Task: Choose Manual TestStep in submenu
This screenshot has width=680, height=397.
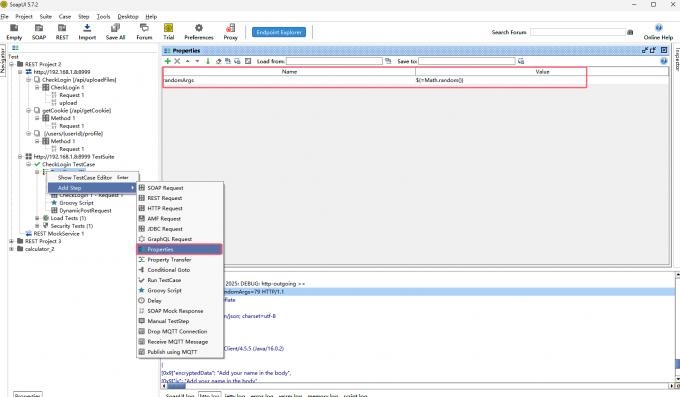Action: click(180, 322)
